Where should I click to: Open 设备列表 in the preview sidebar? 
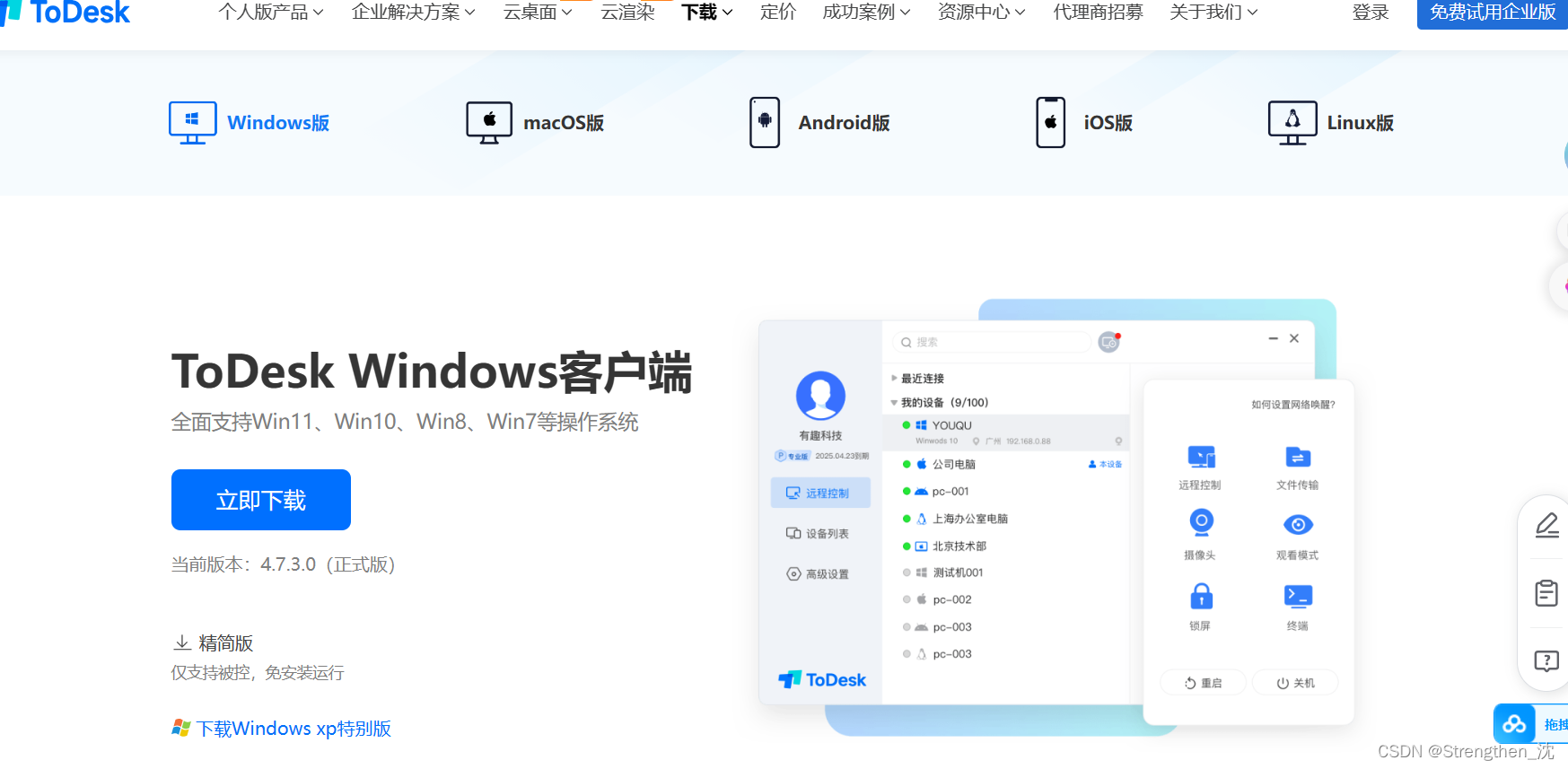(x=818, y=533)
